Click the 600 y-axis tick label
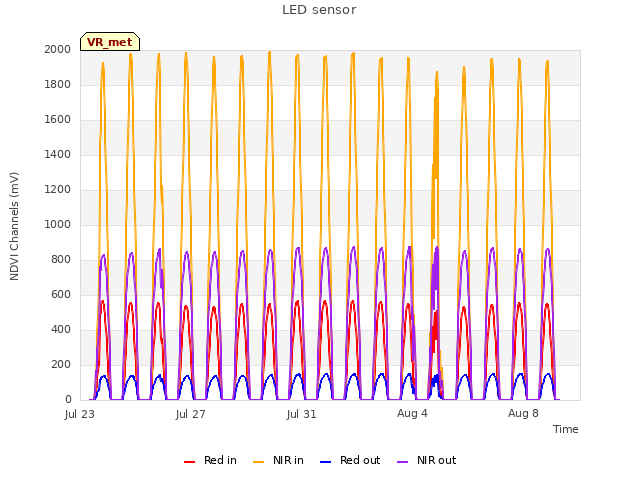 pos(61,294)
